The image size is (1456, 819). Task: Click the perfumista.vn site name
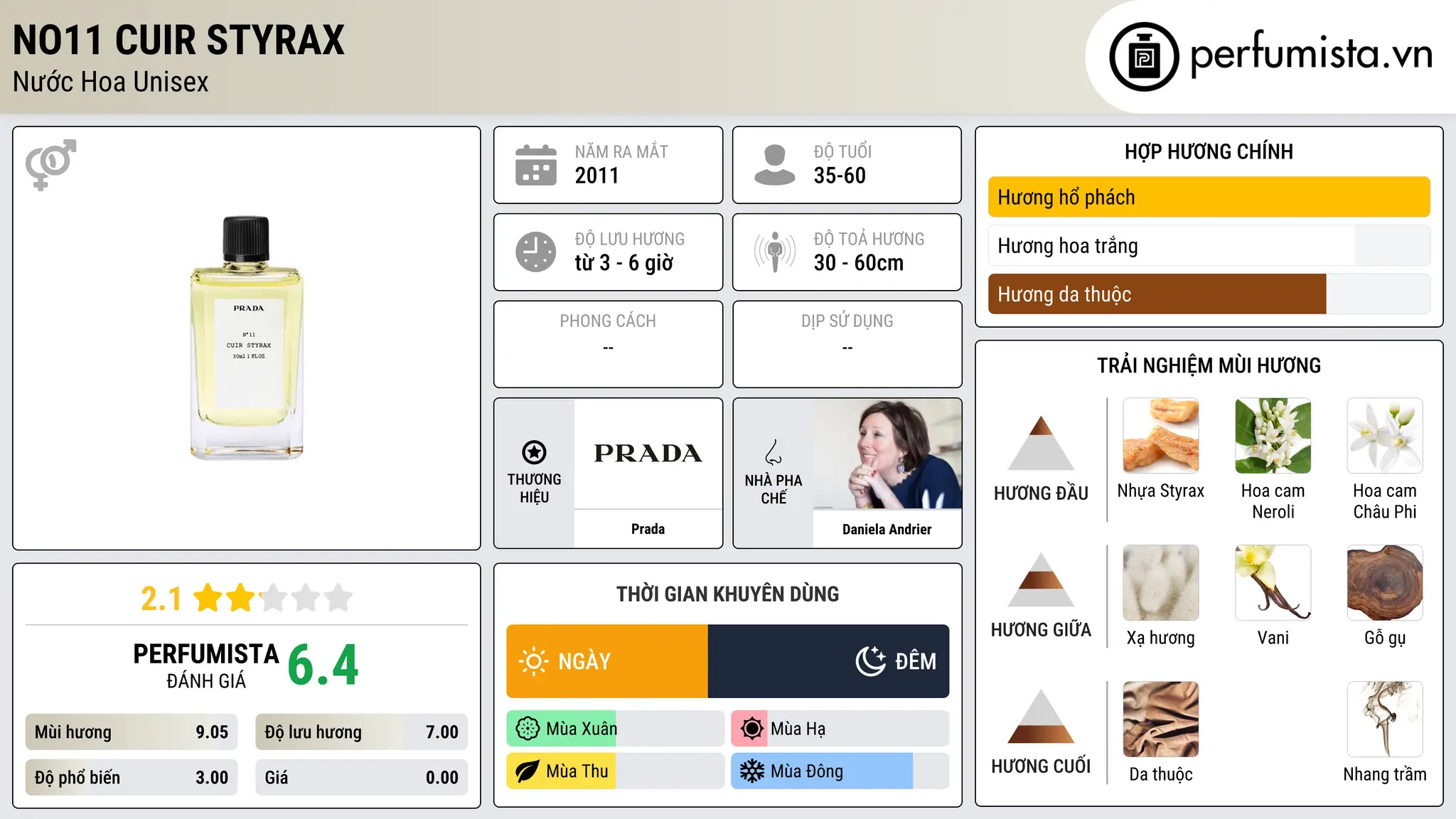tap(1312, 55)
